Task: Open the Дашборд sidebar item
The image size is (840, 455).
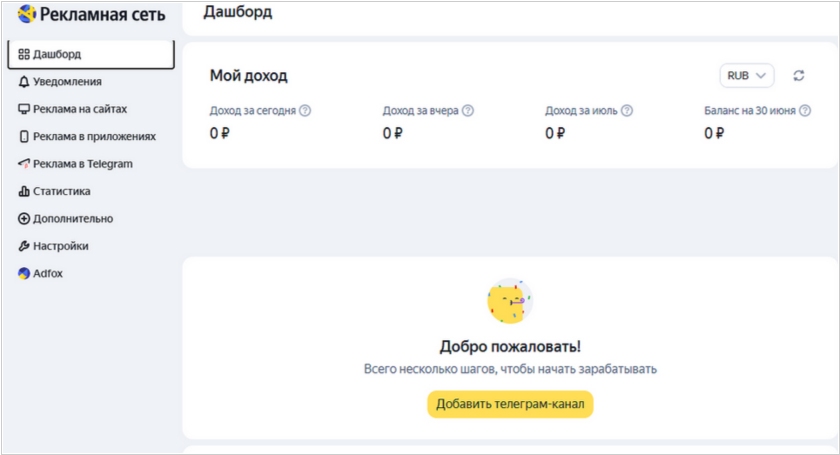Action: pos(91,54)
